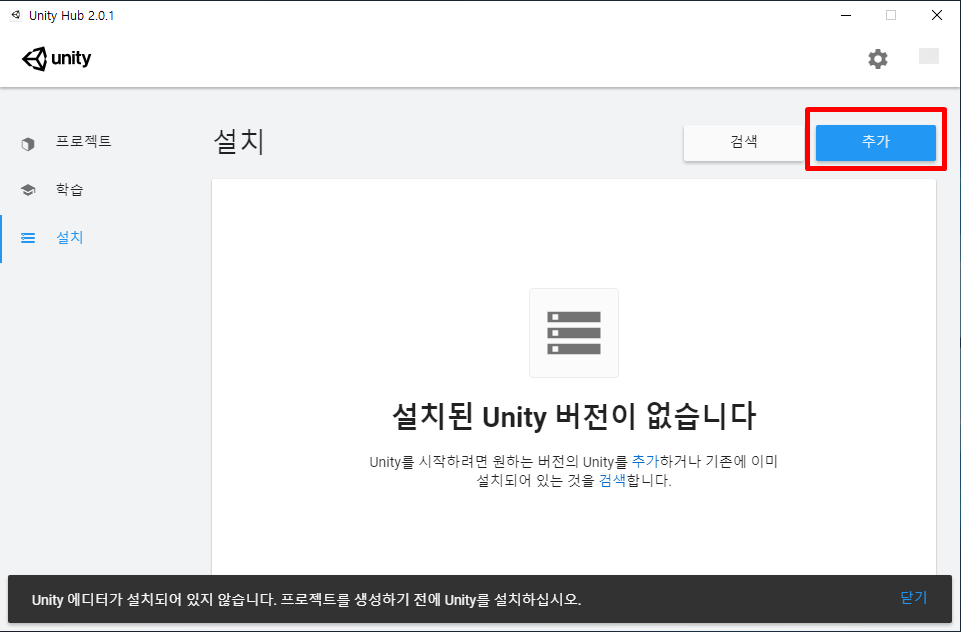The height and width of the screenshot is (632, 961).
Task: Click the Unity logo in the header
Action: 56,59
